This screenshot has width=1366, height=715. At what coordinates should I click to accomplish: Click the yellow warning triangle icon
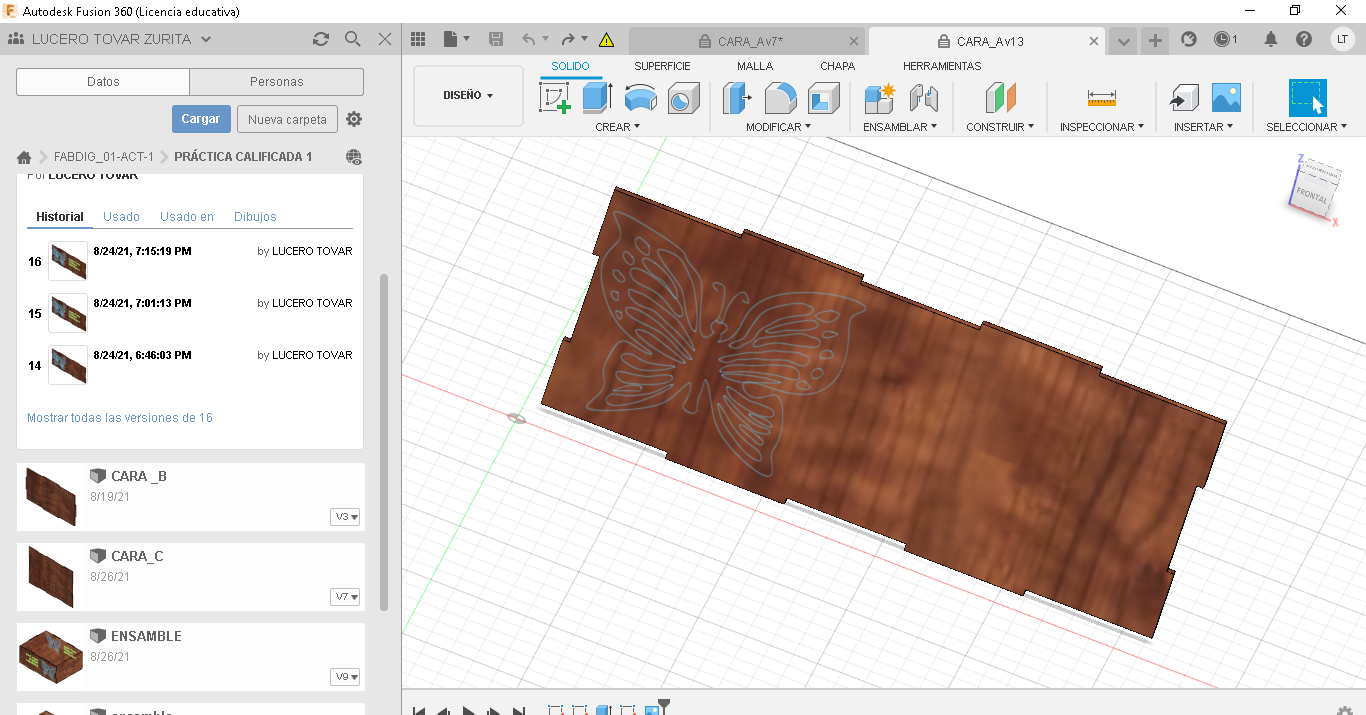[x=606, y=40]
